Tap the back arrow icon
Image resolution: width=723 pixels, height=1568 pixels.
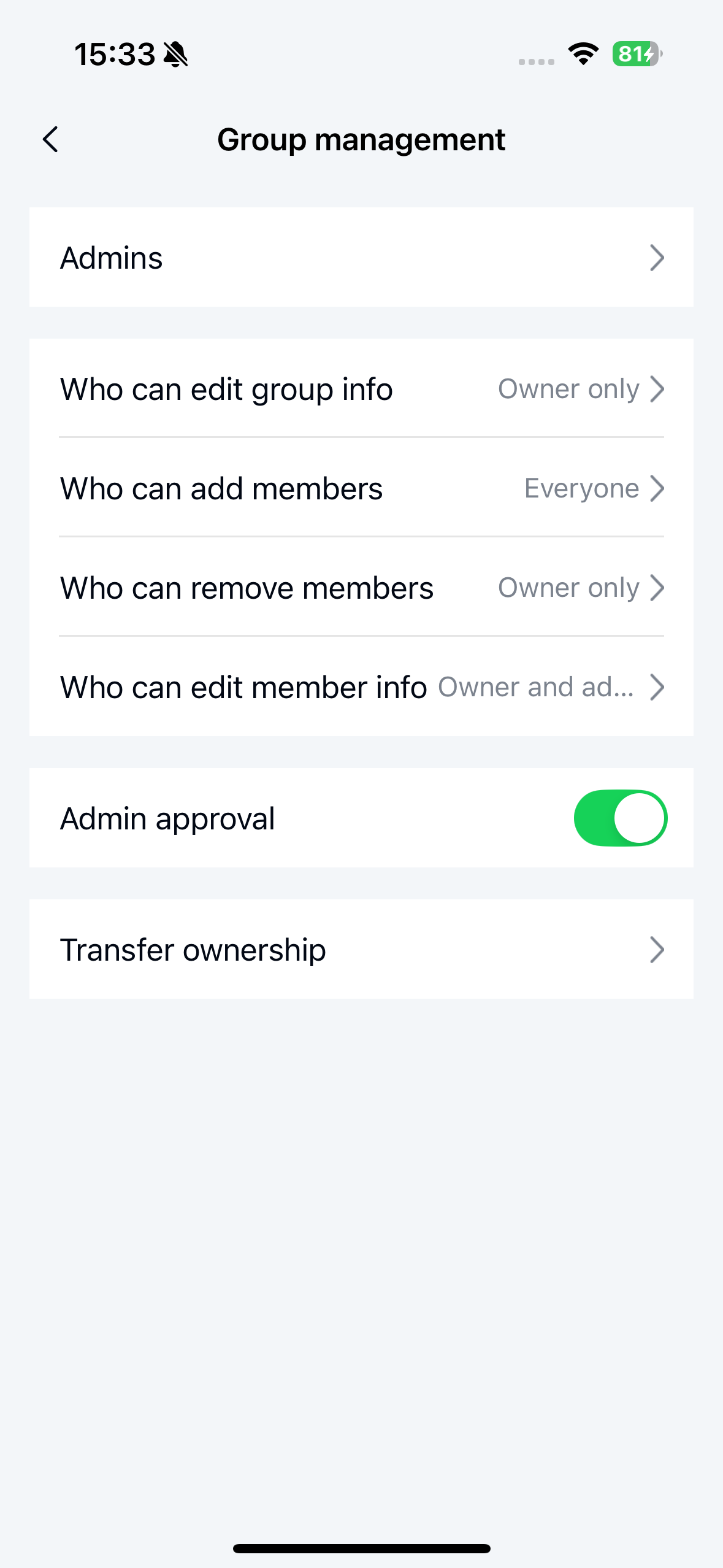point(51,139)
